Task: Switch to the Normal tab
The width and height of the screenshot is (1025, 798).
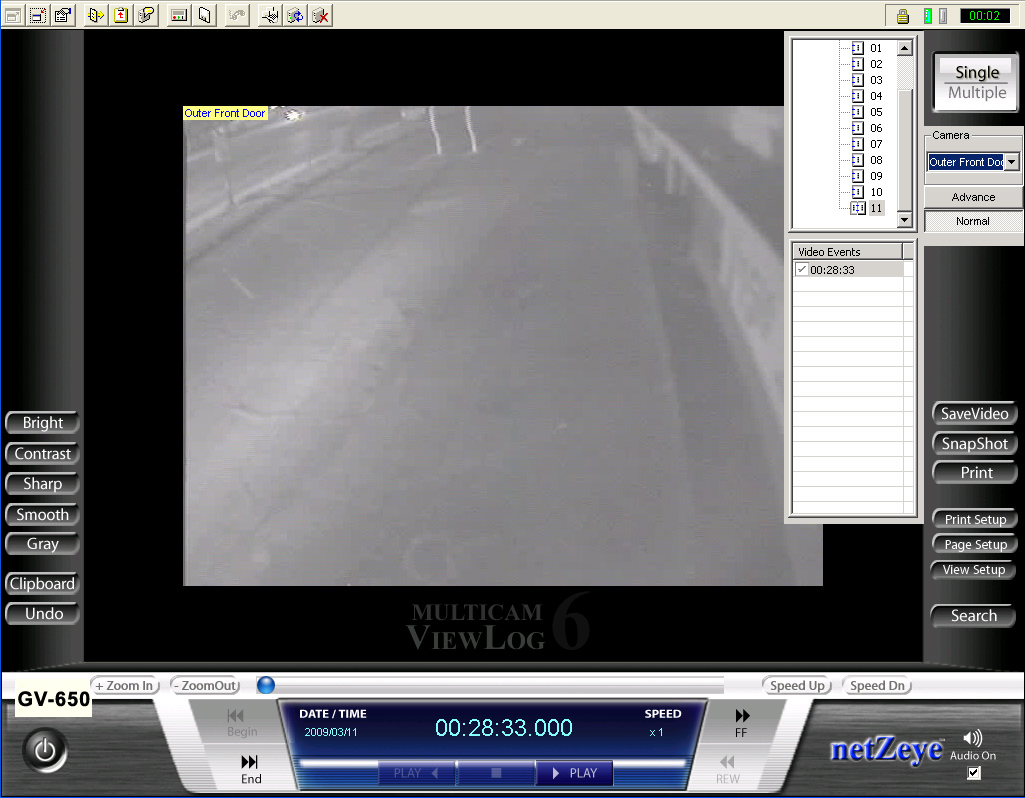Action: (973, 221)
